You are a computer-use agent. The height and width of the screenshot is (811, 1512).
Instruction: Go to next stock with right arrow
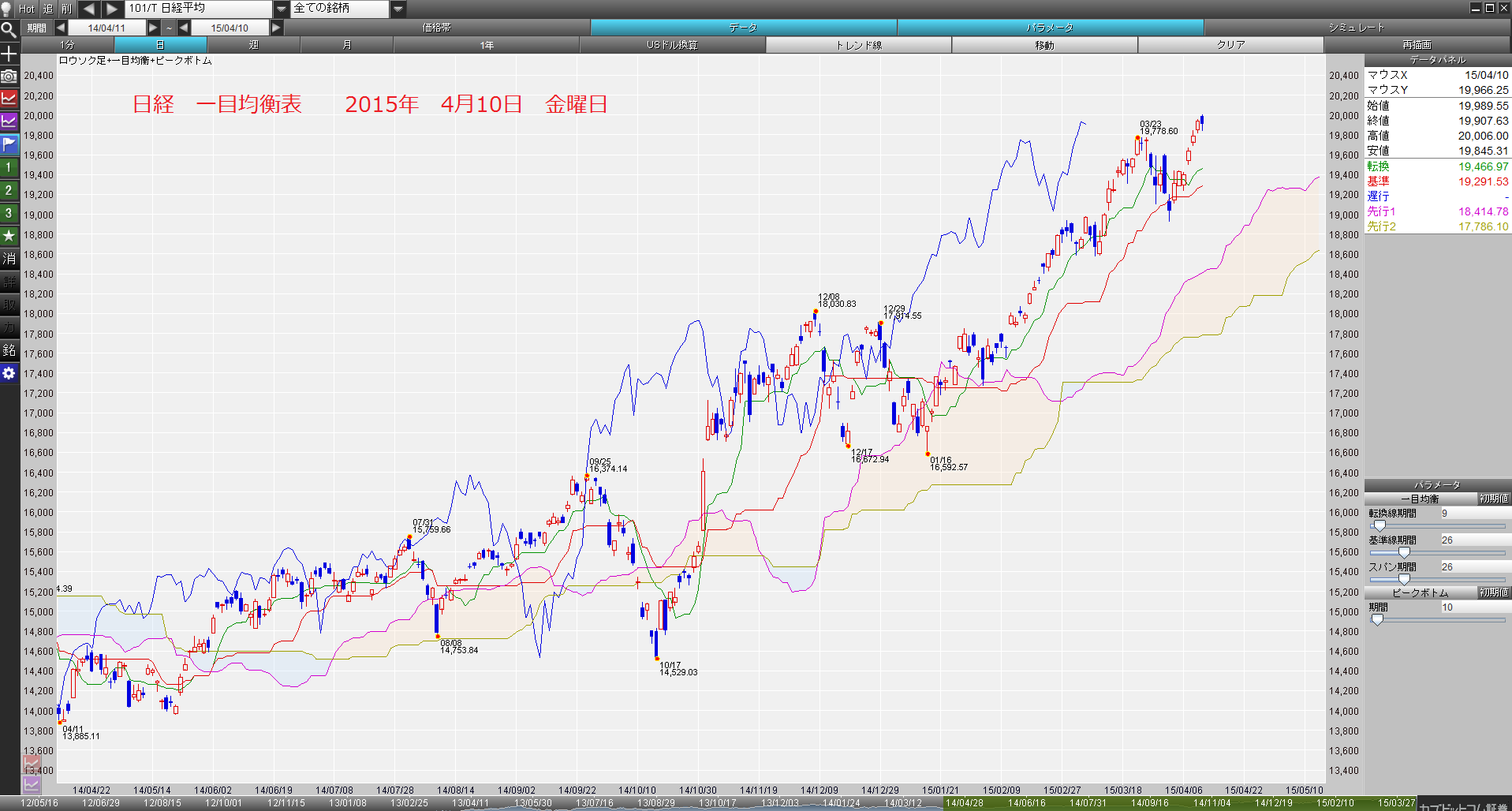(112, 9)
